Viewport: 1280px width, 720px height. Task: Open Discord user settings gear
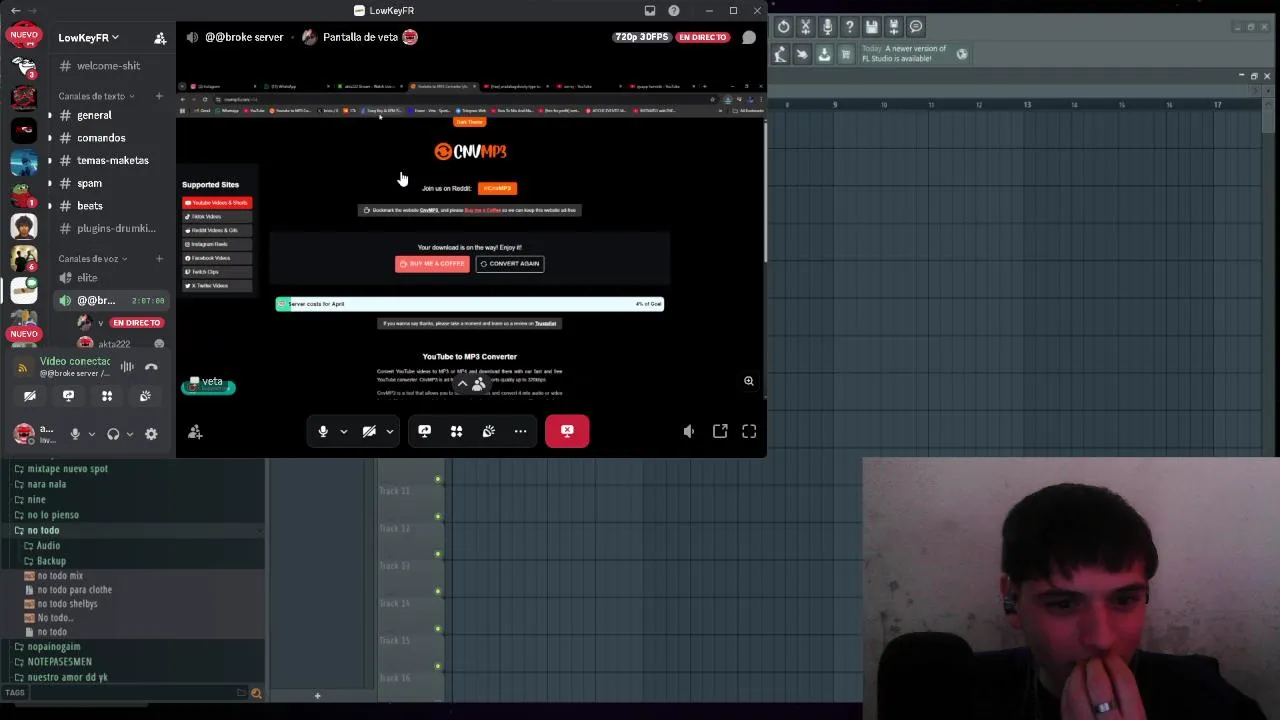pos(151,434)
